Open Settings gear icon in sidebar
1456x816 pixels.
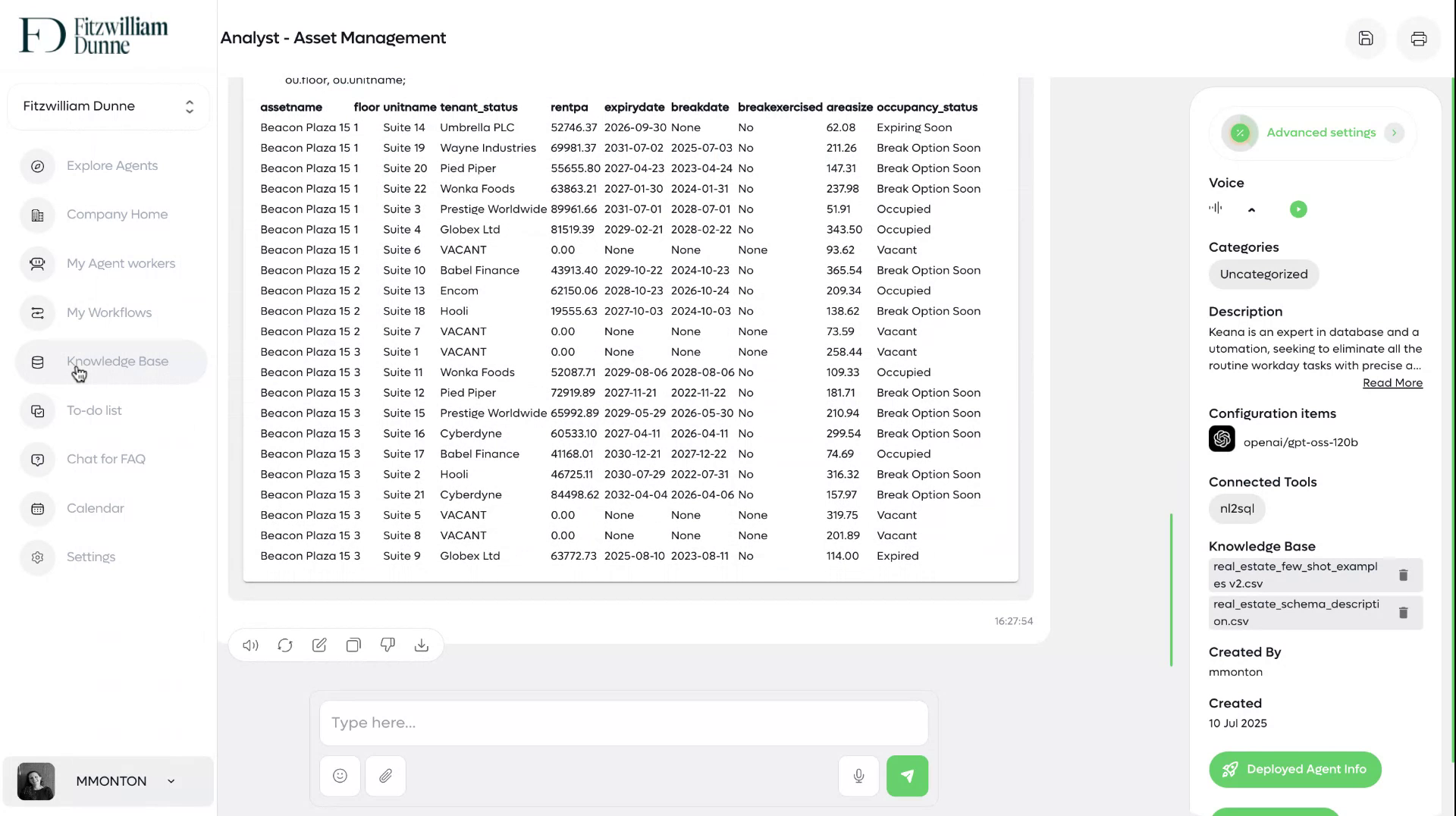(37, 557)
